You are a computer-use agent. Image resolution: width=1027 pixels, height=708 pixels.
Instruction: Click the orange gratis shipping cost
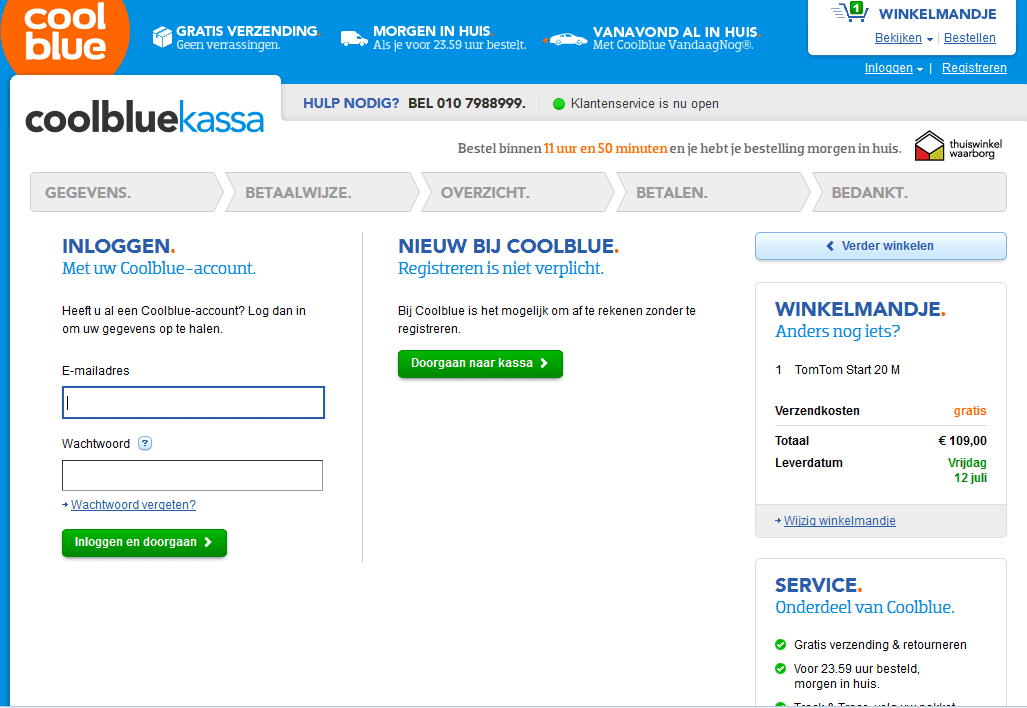(970, 411)
